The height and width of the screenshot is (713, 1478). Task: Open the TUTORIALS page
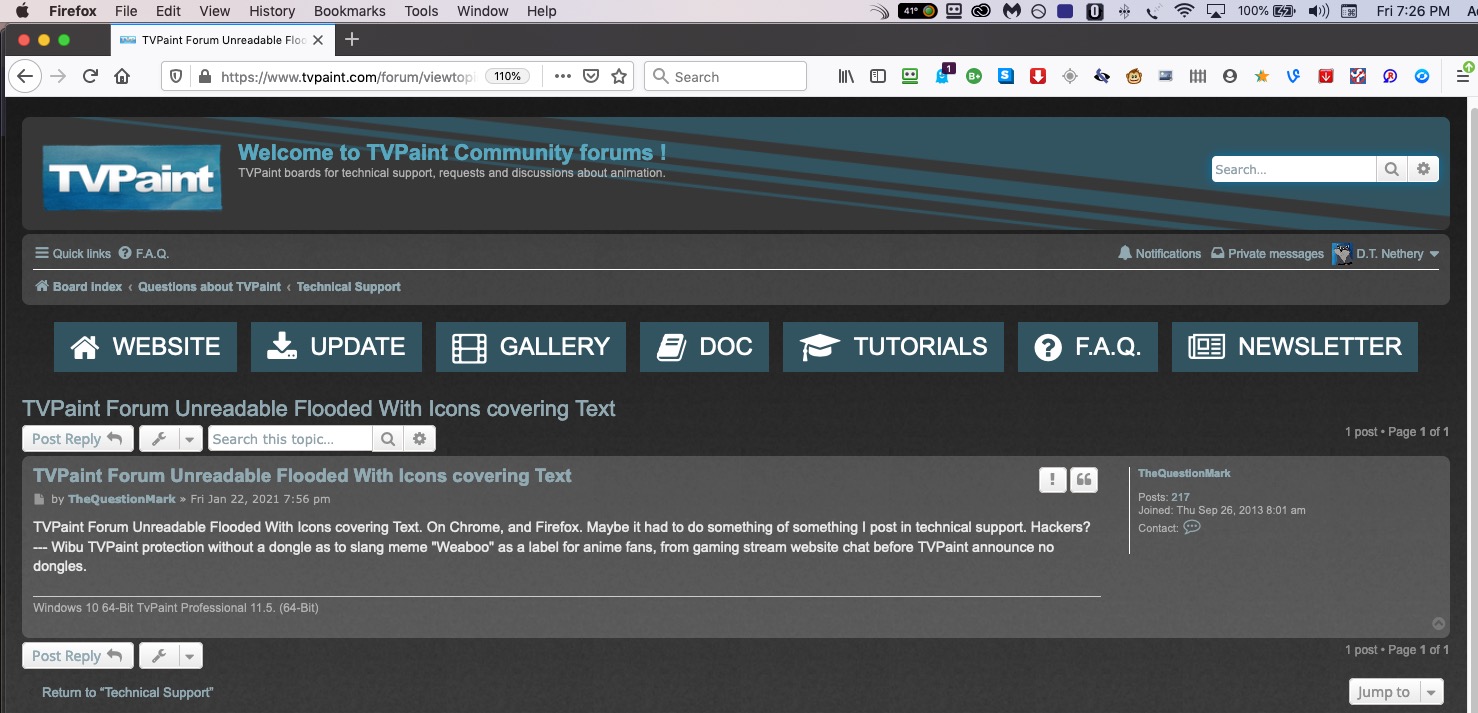[893, 347]
